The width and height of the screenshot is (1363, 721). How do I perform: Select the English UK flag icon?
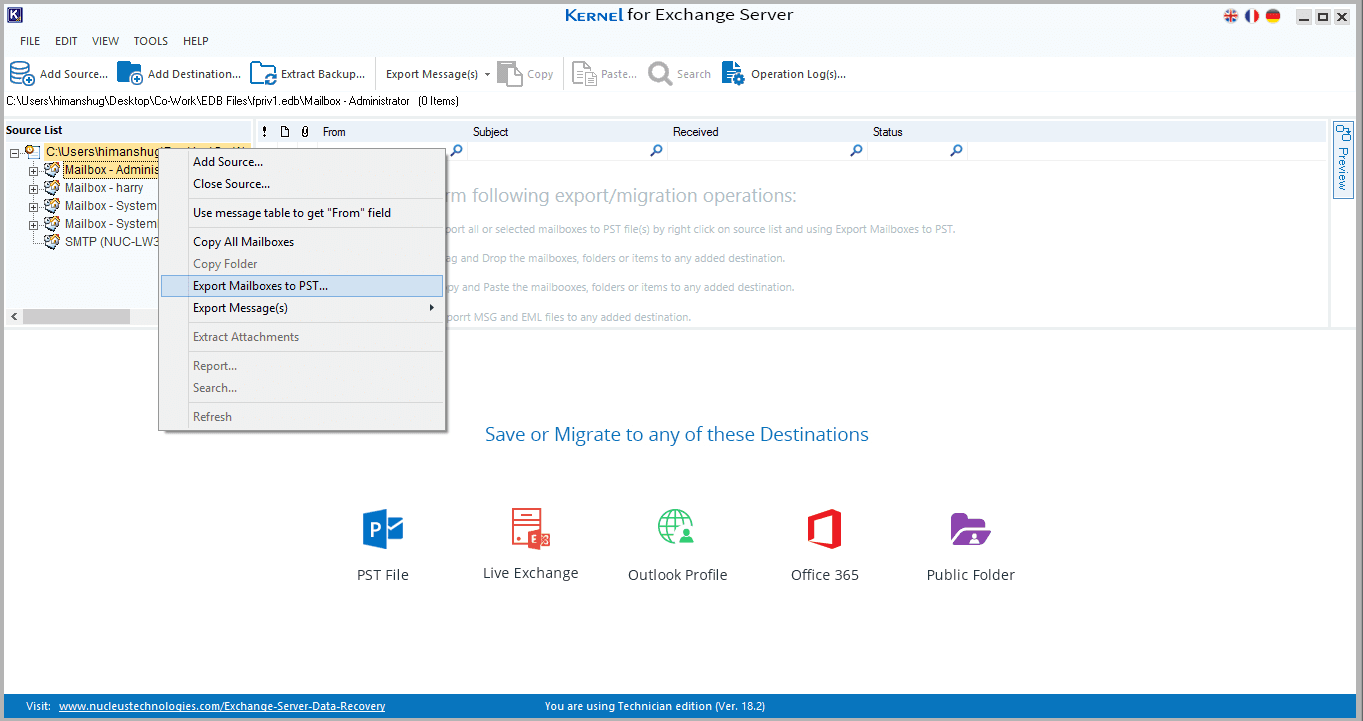[x=1231, y=16]
